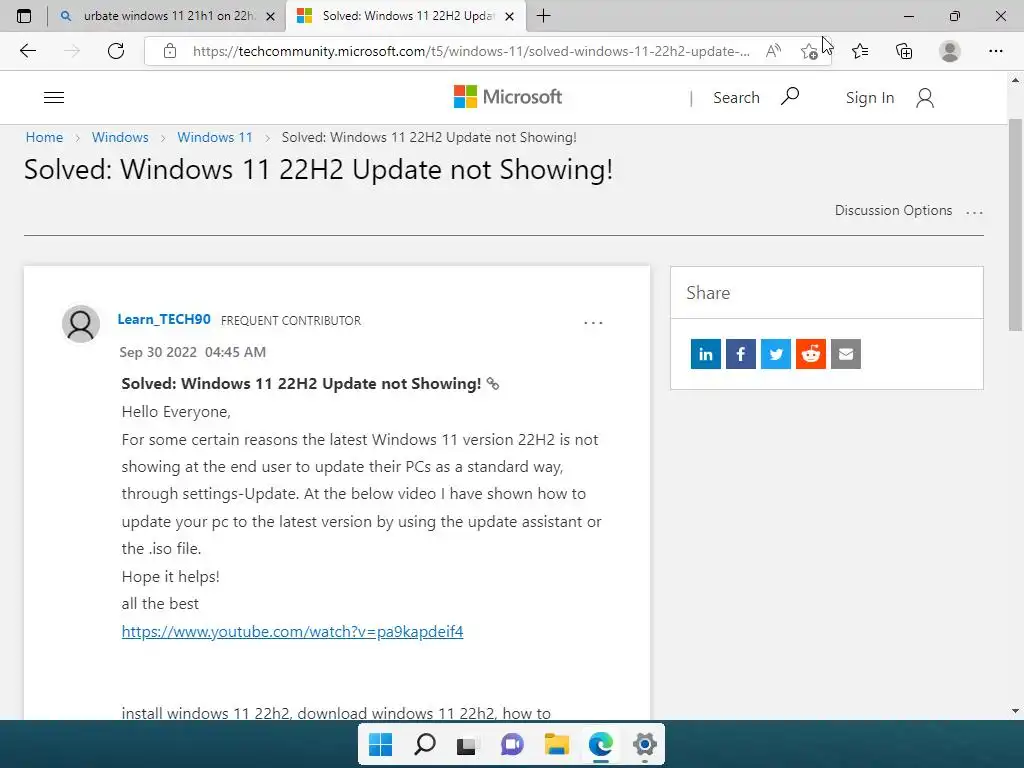Click the FREQUENT CONTRIBUTOR rank label
The width and height of the screenshot is (1024, 768).
coord(291,321)
